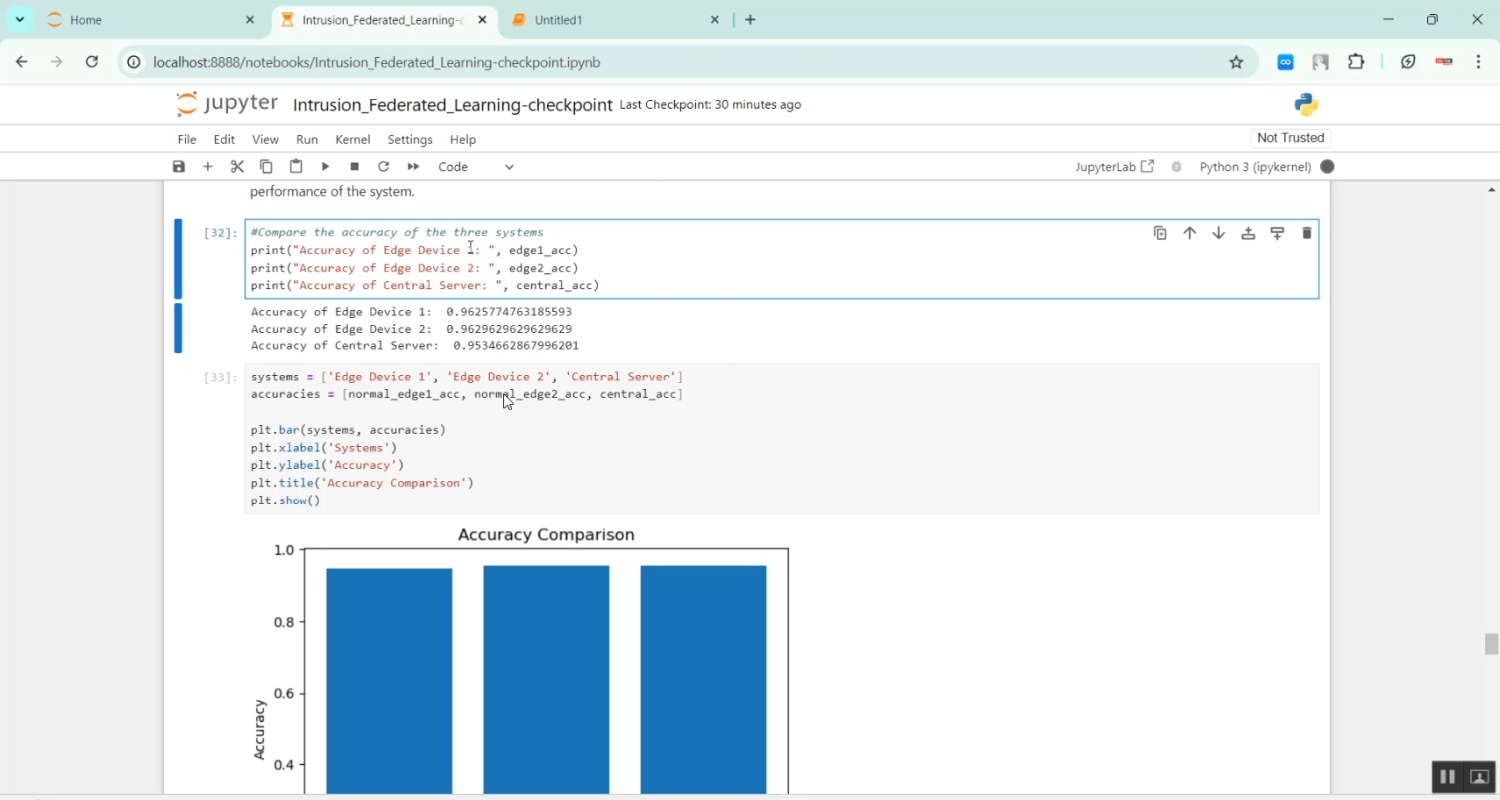Toggle the bookmark star in the address bar
Screen dimensions: 1500x800
pyautogui.click(x=1236, y=62)
